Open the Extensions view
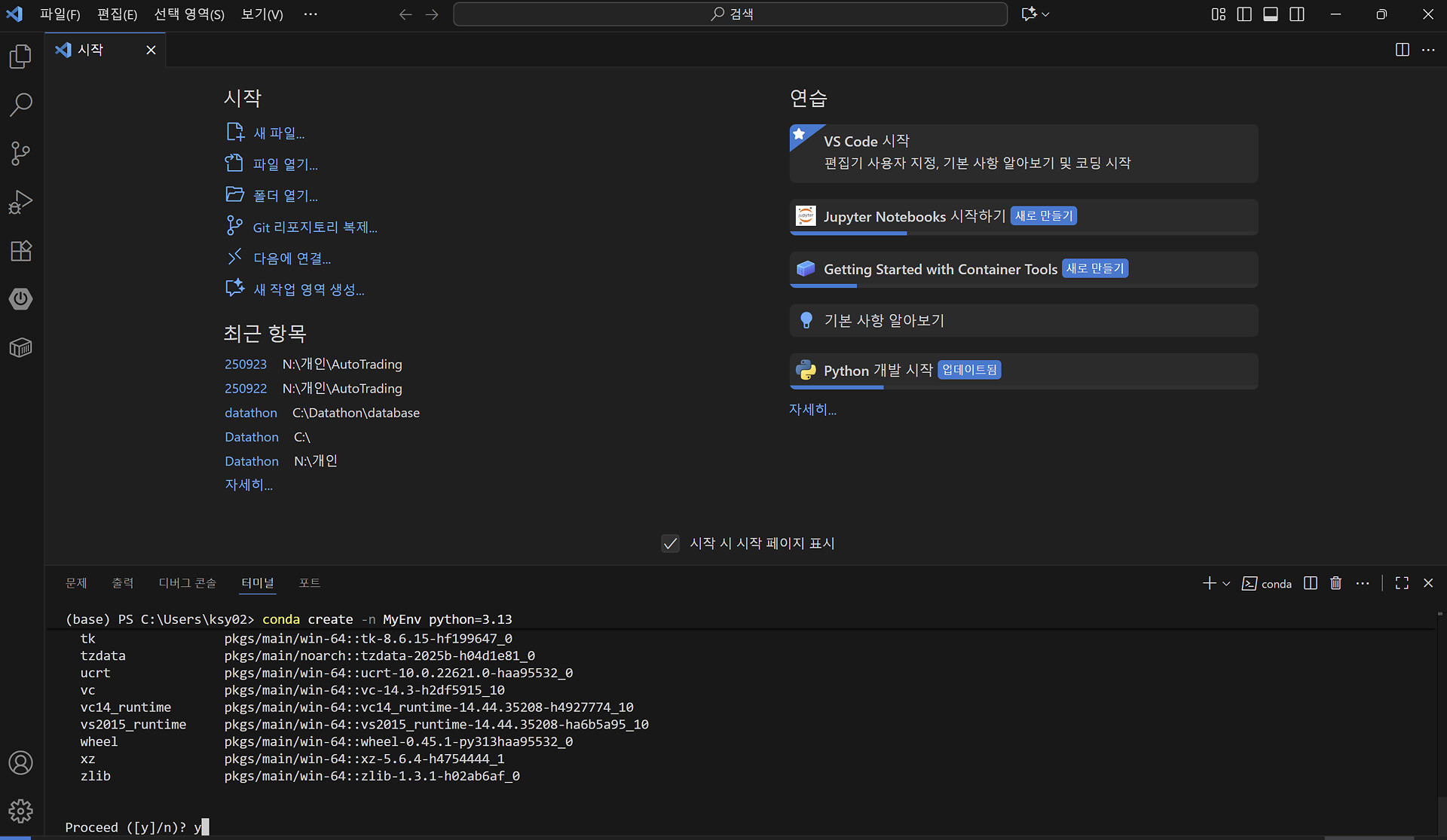This screenshot has height=840, width=1447. tap(20, 251)
